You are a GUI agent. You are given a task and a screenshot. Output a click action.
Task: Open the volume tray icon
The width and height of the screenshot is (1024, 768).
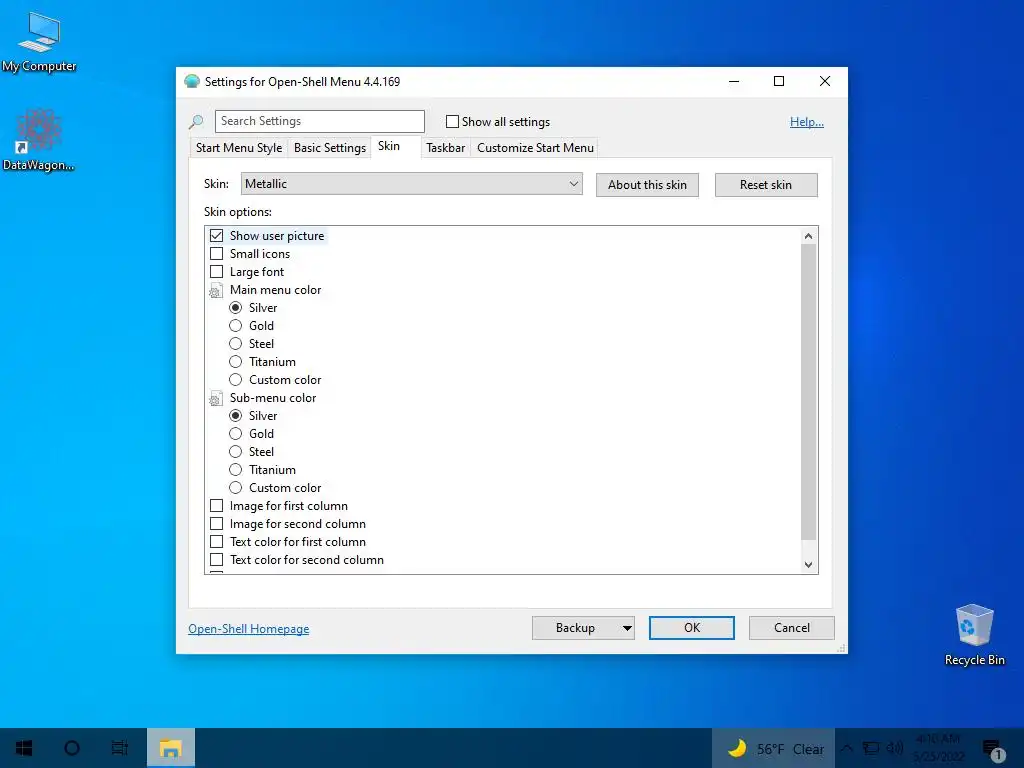click(x=895, y=748)
